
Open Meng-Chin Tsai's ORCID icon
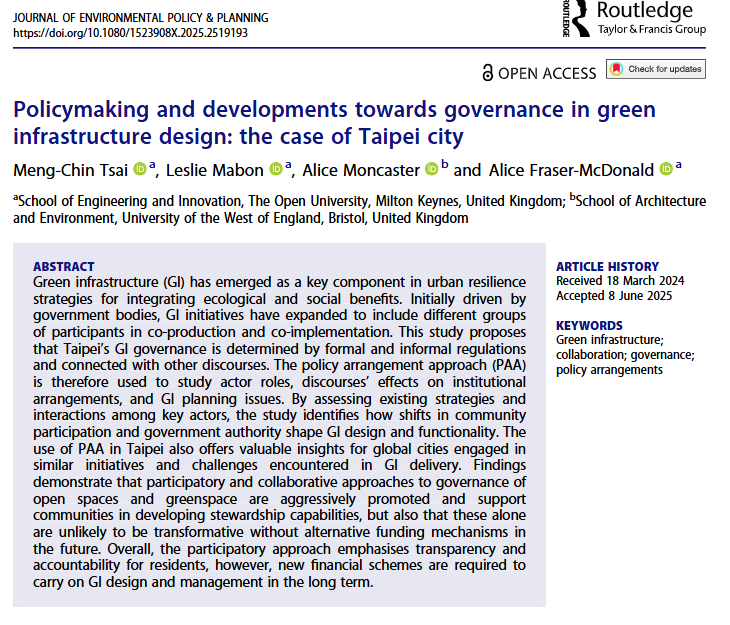coord(140,169)
